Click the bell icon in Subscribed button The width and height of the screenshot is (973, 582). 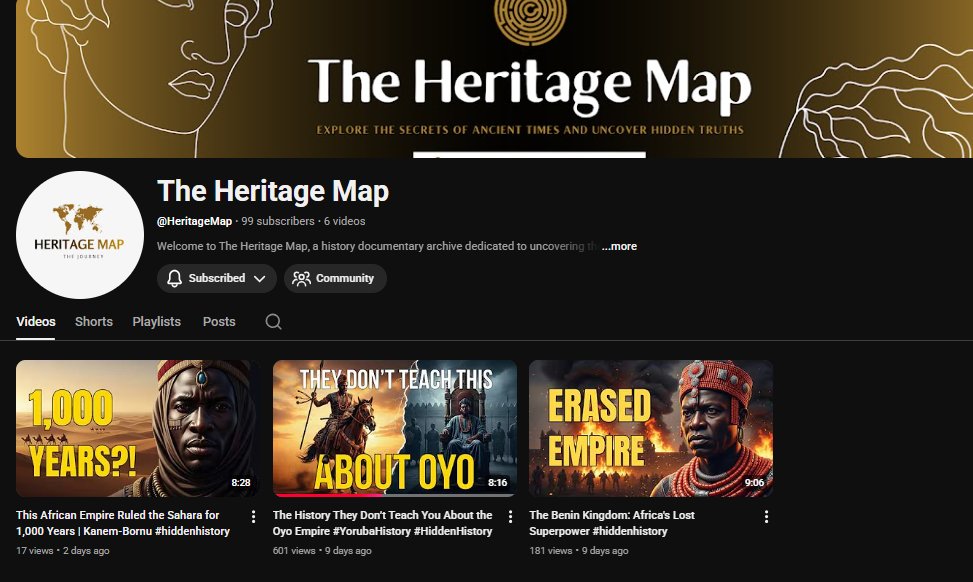tap(174, 278)
